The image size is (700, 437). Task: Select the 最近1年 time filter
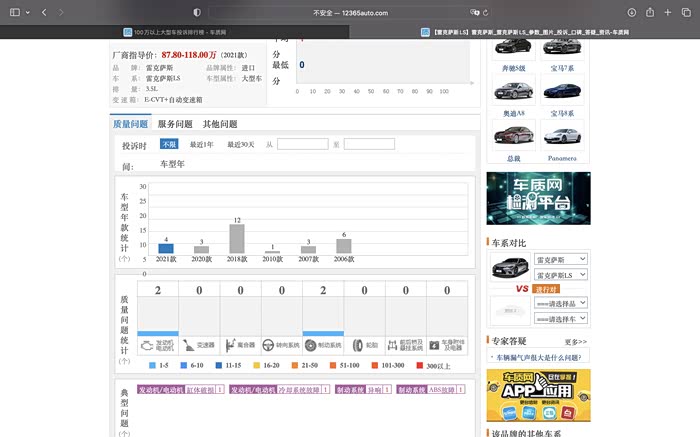pos(201,145)
